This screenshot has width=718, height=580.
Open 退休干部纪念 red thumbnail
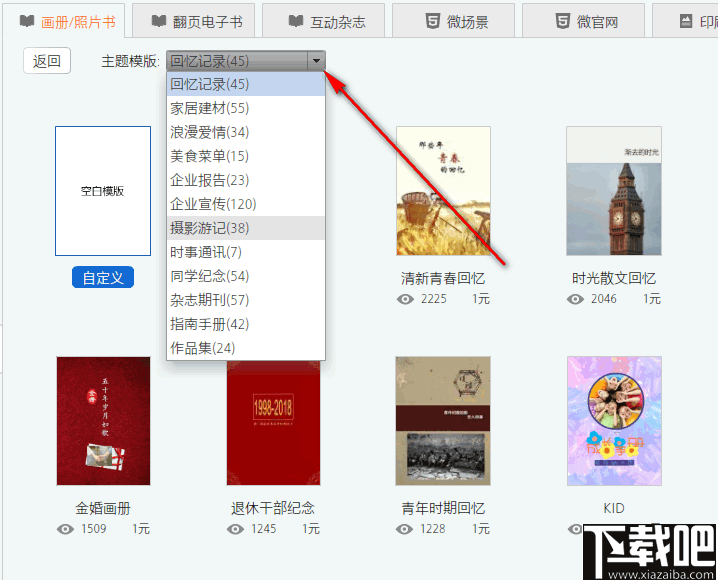(273, 423)
